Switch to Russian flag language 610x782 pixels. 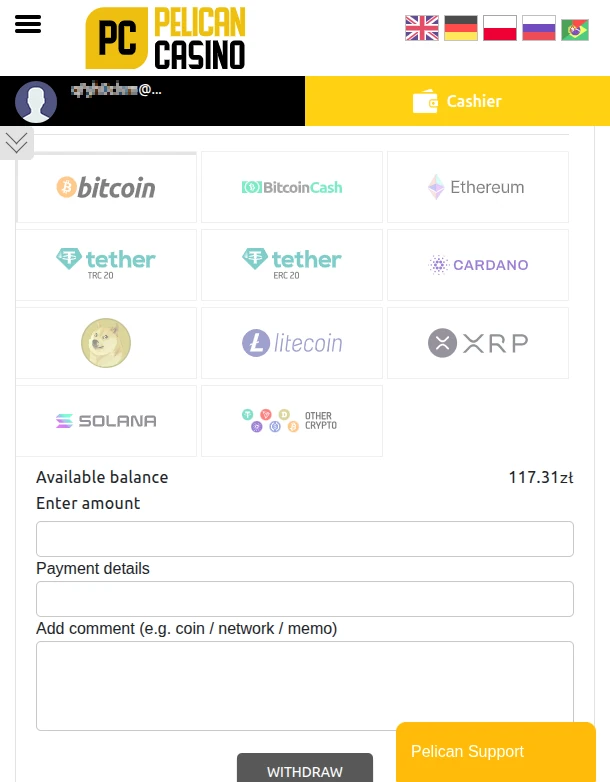539,28
